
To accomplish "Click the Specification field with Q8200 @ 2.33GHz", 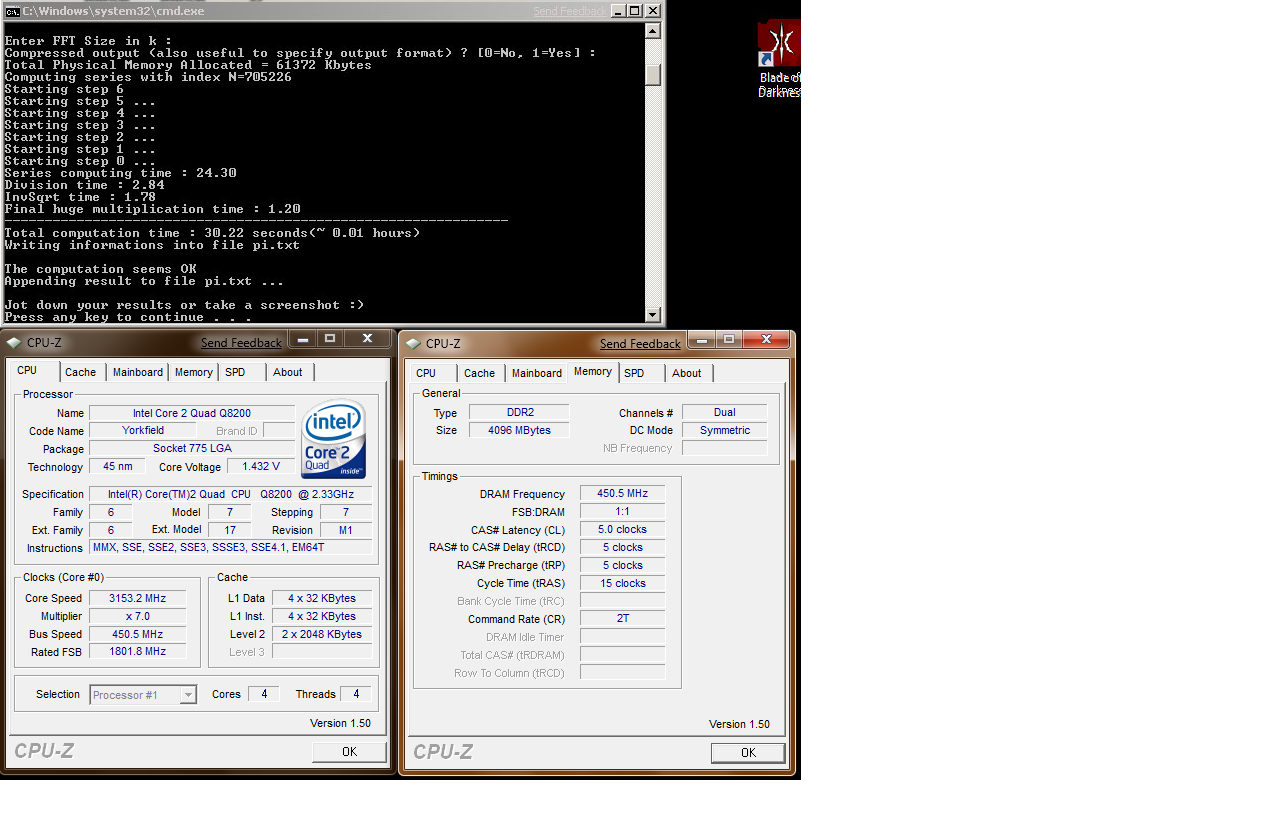I will point(231,494).
